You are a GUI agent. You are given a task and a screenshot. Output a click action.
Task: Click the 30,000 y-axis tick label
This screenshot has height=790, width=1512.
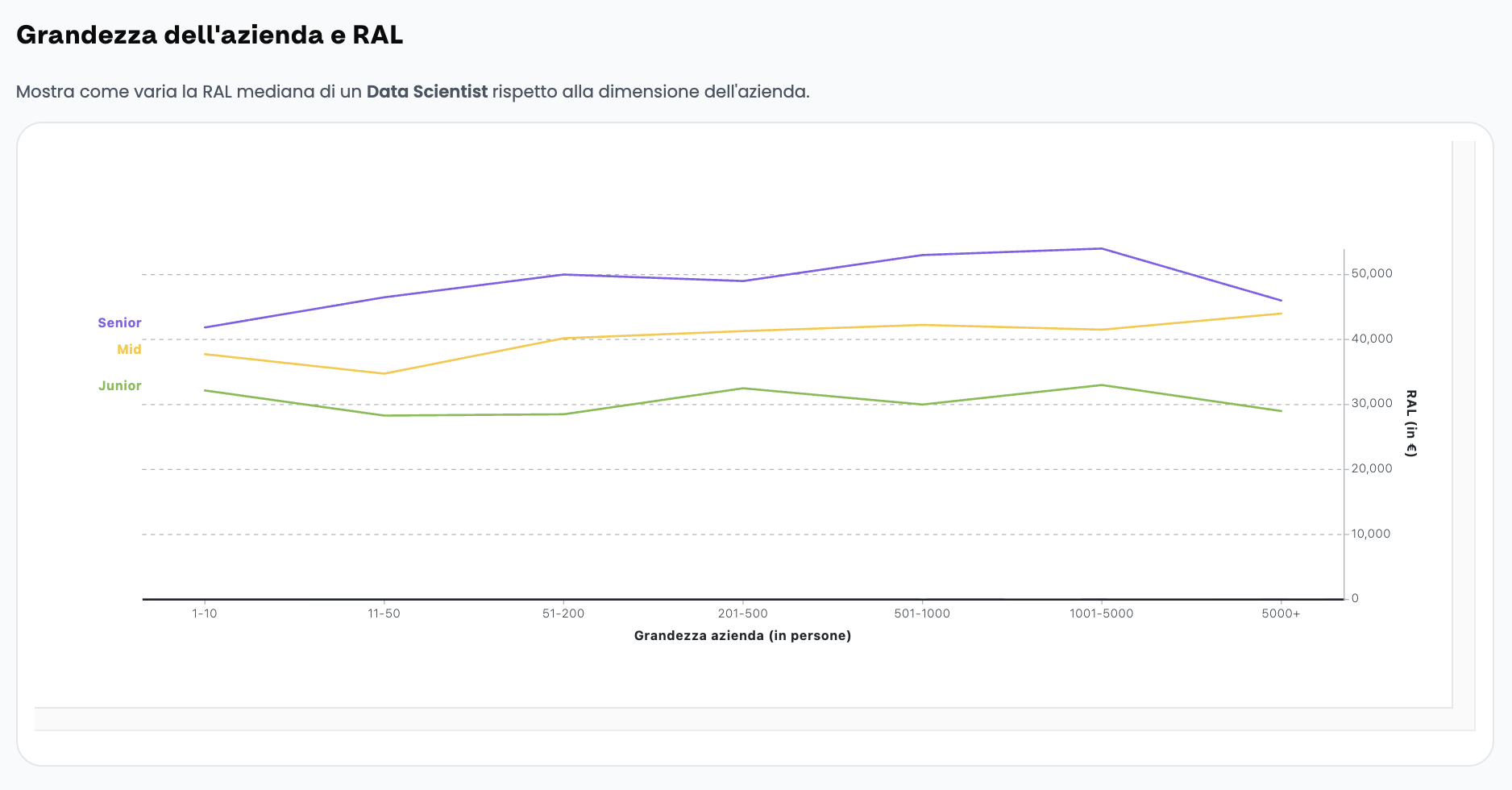[1372, 404]
